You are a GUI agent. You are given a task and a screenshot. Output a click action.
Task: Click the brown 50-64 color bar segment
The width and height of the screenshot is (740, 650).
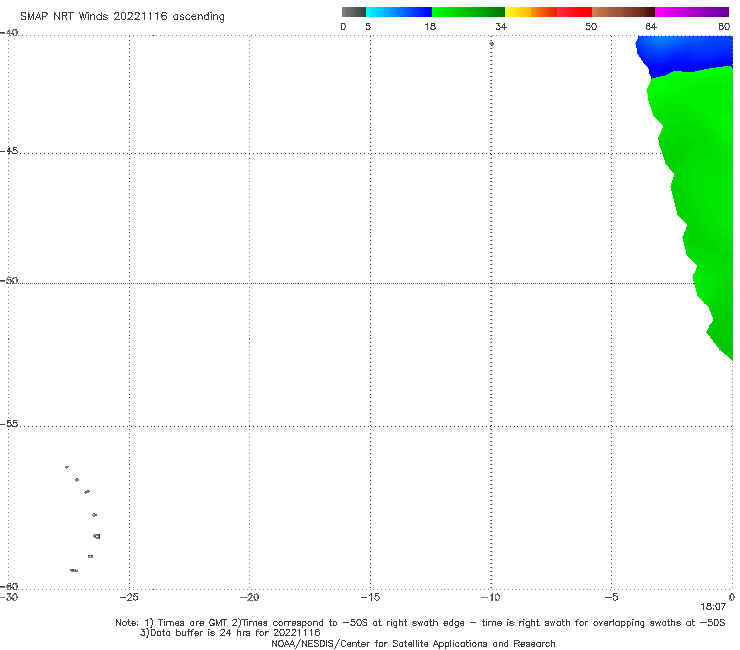[x=623, y=12]
